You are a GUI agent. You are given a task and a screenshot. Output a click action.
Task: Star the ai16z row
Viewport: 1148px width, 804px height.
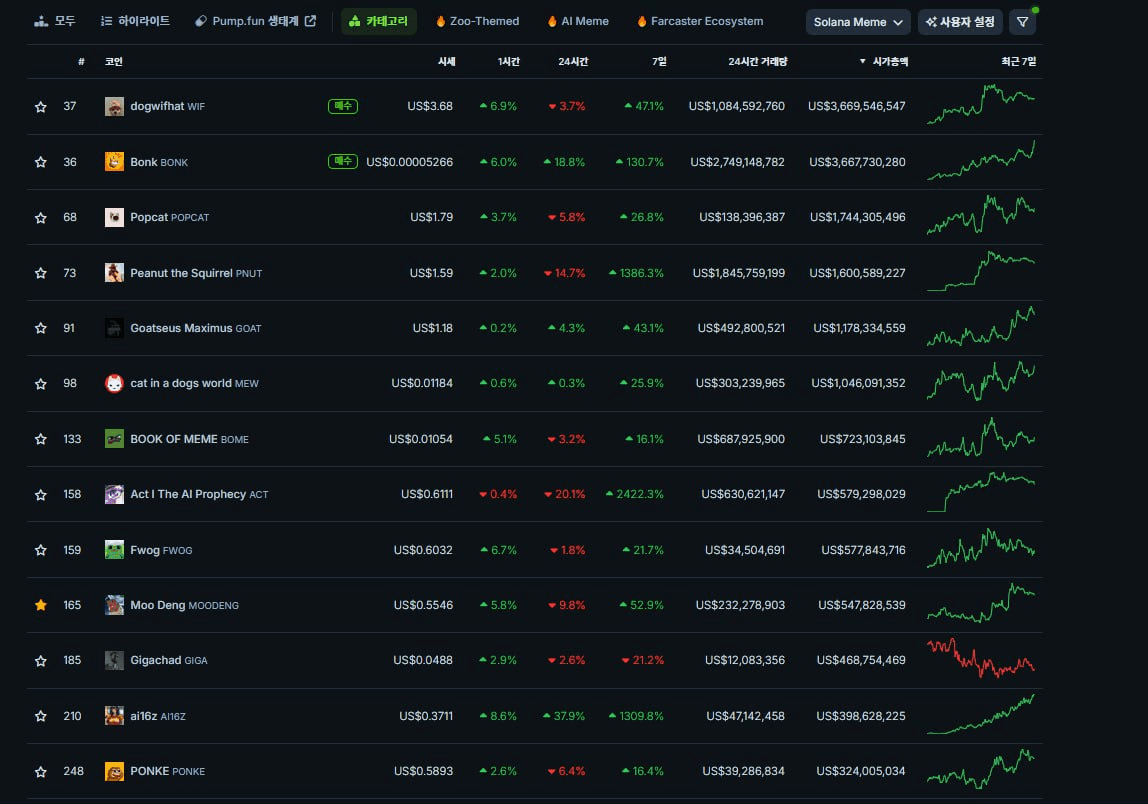41,716
